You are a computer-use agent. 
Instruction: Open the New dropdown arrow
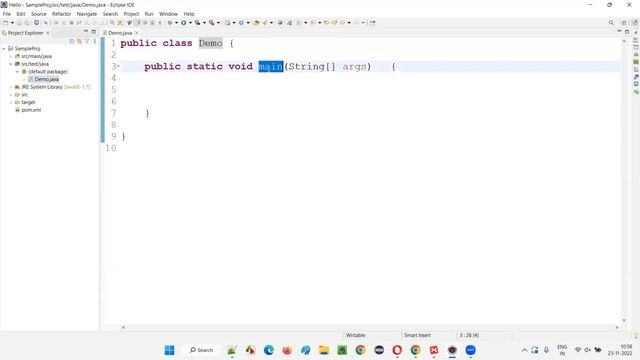point(12,23)
